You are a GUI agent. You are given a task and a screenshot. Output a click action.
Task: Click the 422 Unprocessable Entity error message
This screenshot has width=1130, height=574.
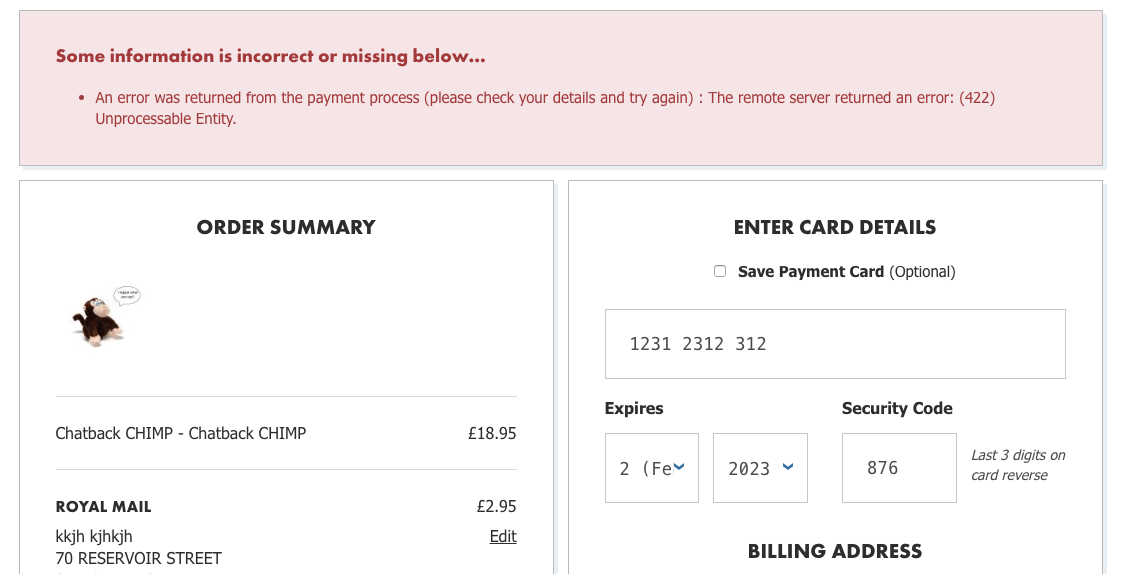tap(545, 108)
